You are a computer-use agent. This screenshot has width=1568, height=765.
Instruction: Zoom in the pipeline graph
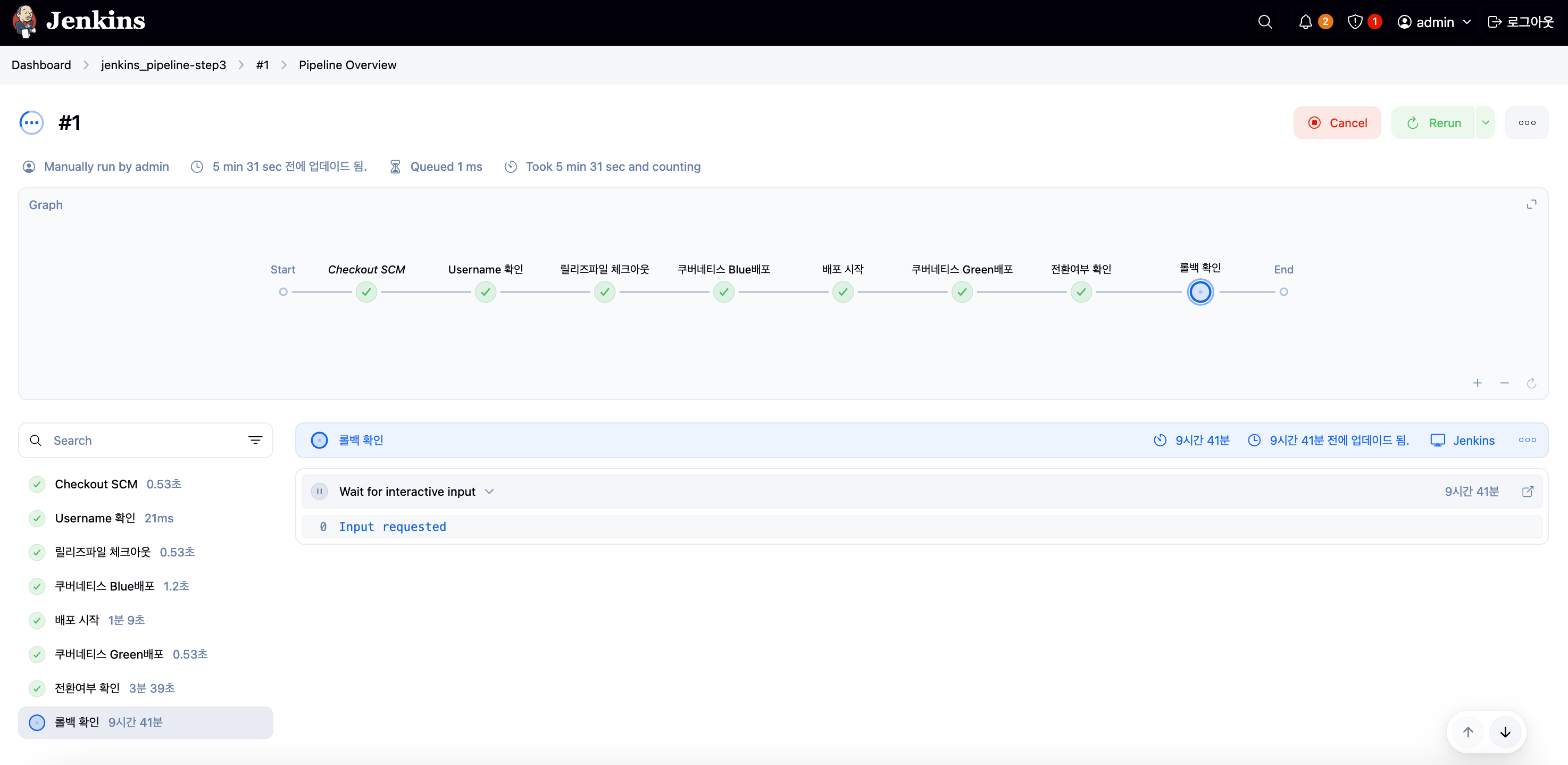click(1477, 383)
